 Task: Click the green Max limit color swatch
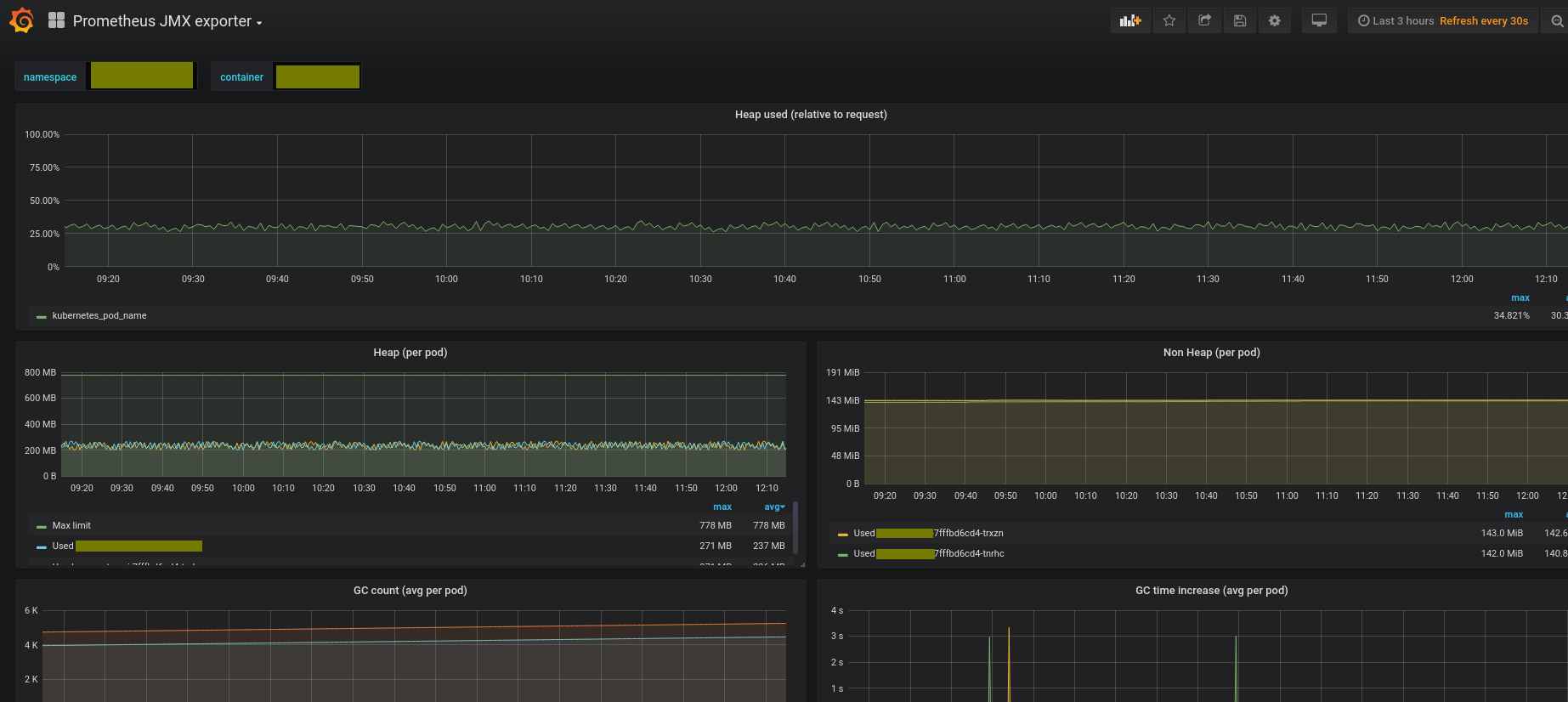point(42,527)
